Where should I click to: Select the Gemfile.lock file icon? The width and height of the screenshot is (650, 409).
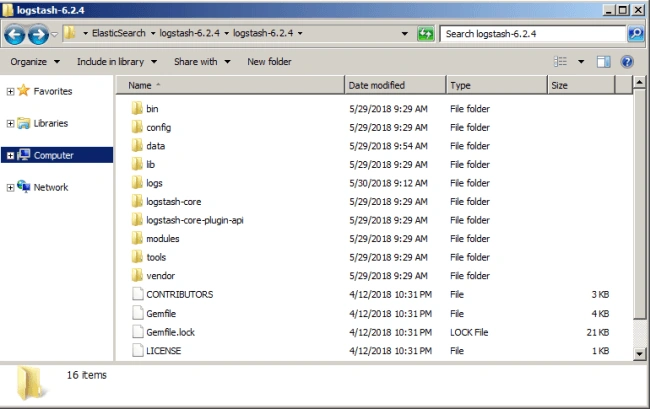(x=138, y=332)
